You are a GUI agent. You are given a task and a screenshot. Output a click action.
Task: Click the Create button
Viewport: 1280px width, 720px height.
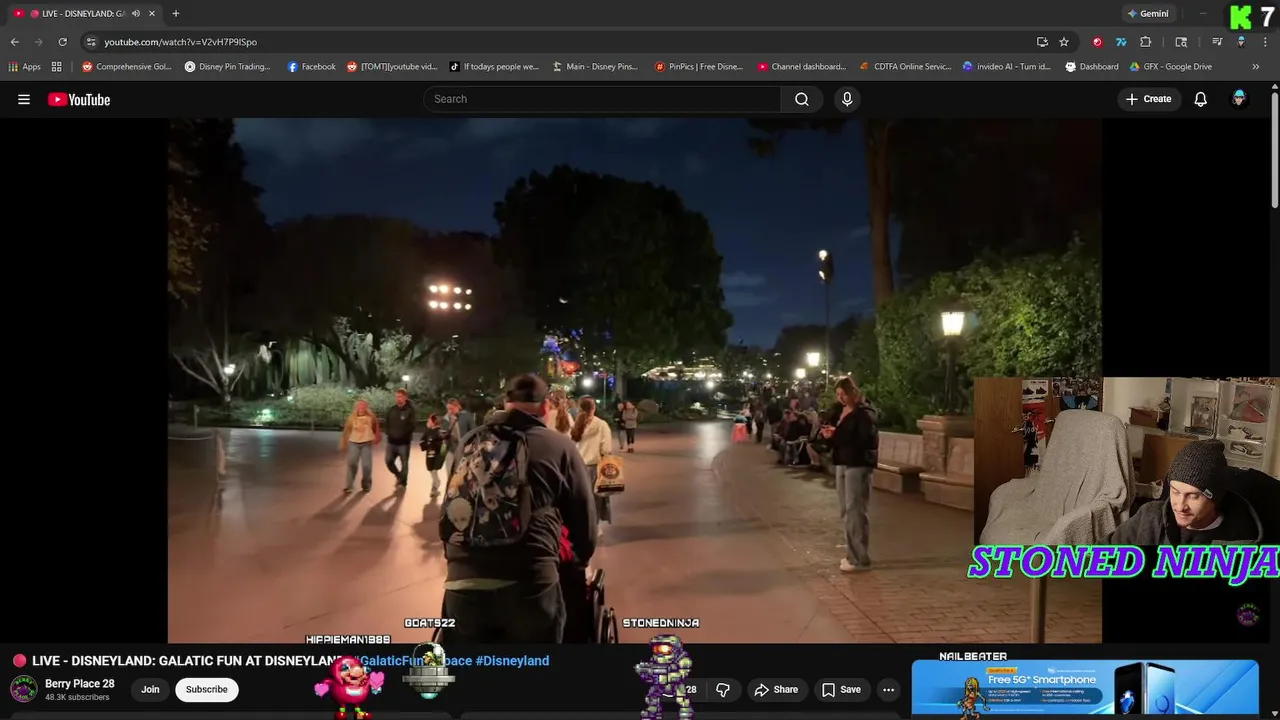1148,99
